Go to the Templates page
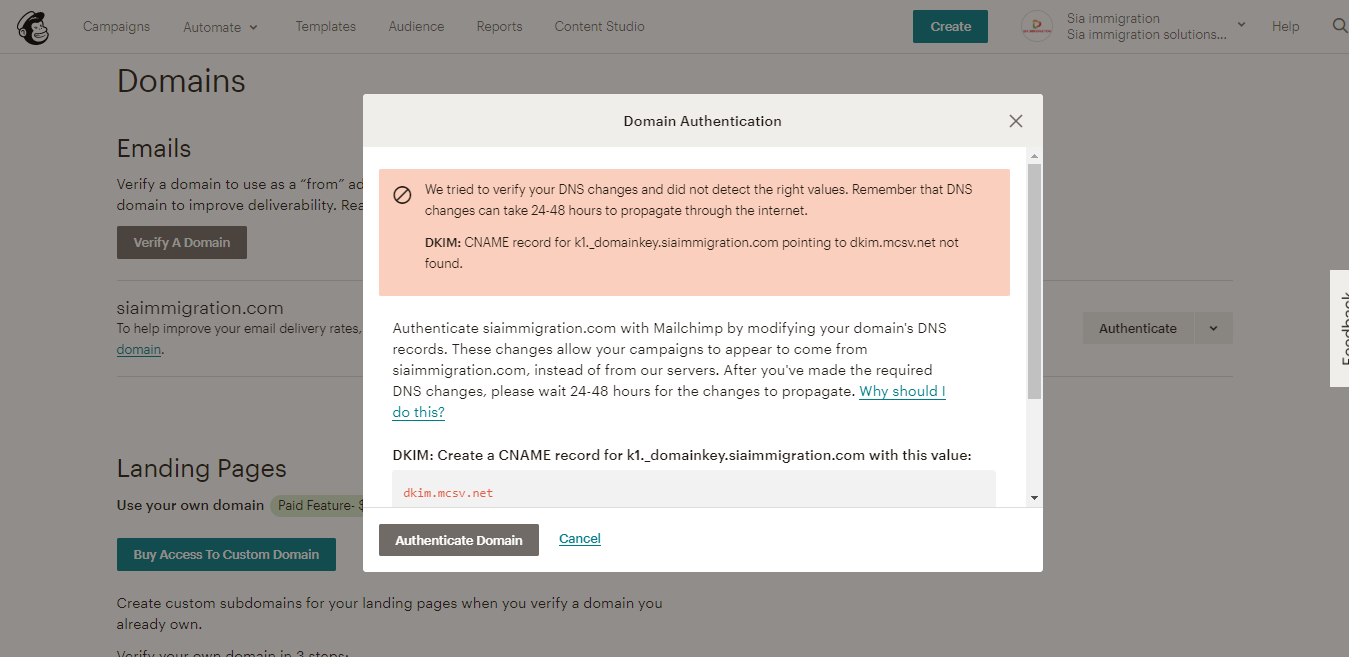The height and width of the screenshot is (657, 1349). [x=325, y=26]
